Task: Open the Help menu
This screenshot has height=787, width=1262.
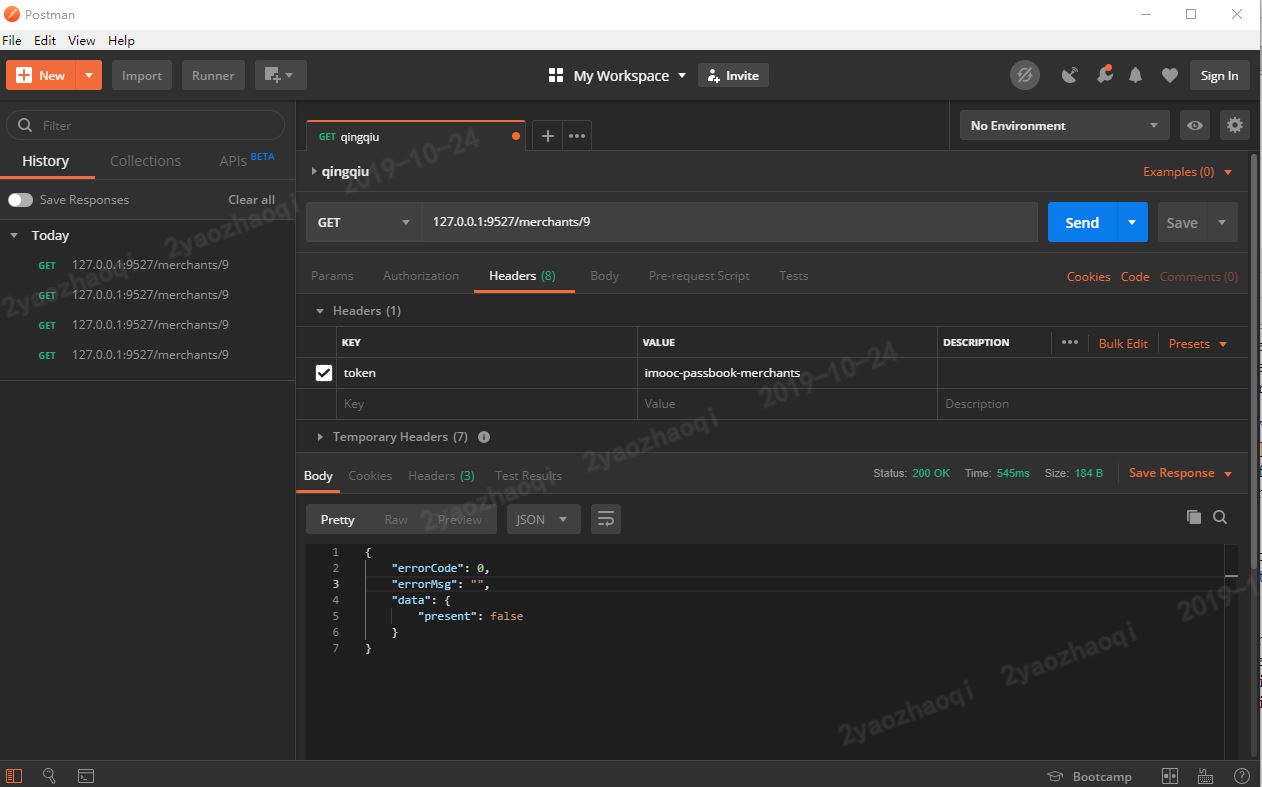Action: point(121,40)
